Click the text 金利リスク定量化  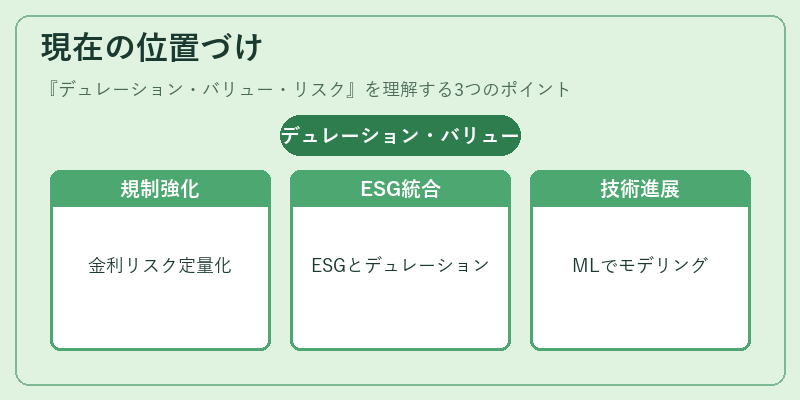(x=160, y=266)
